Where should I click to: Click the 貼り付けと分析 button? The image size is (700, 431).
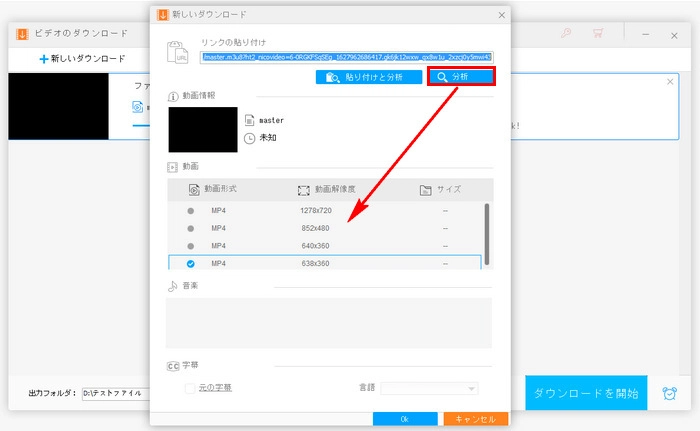tap(369, 77)
